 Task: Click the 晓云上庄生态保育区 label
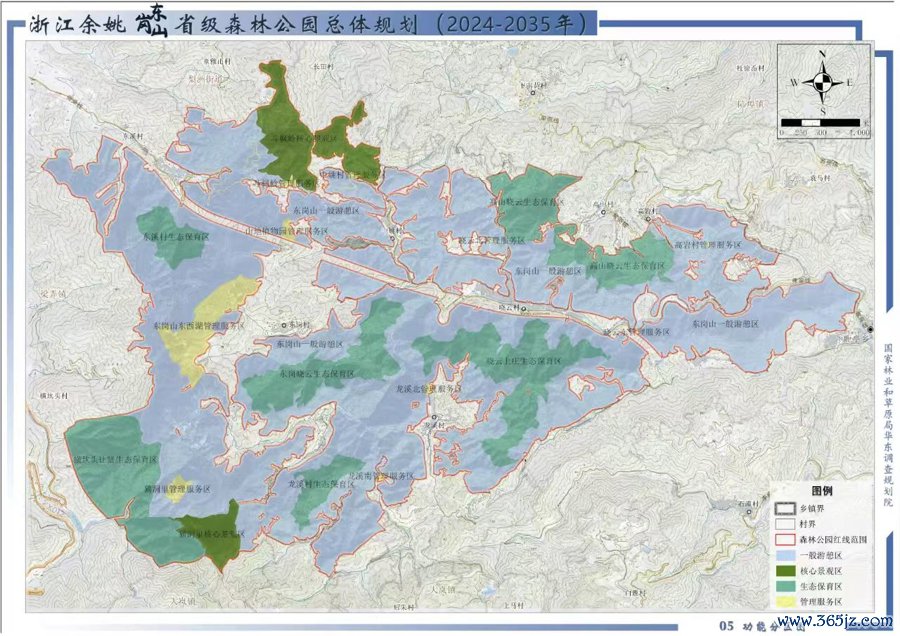(x=523, y=361)
